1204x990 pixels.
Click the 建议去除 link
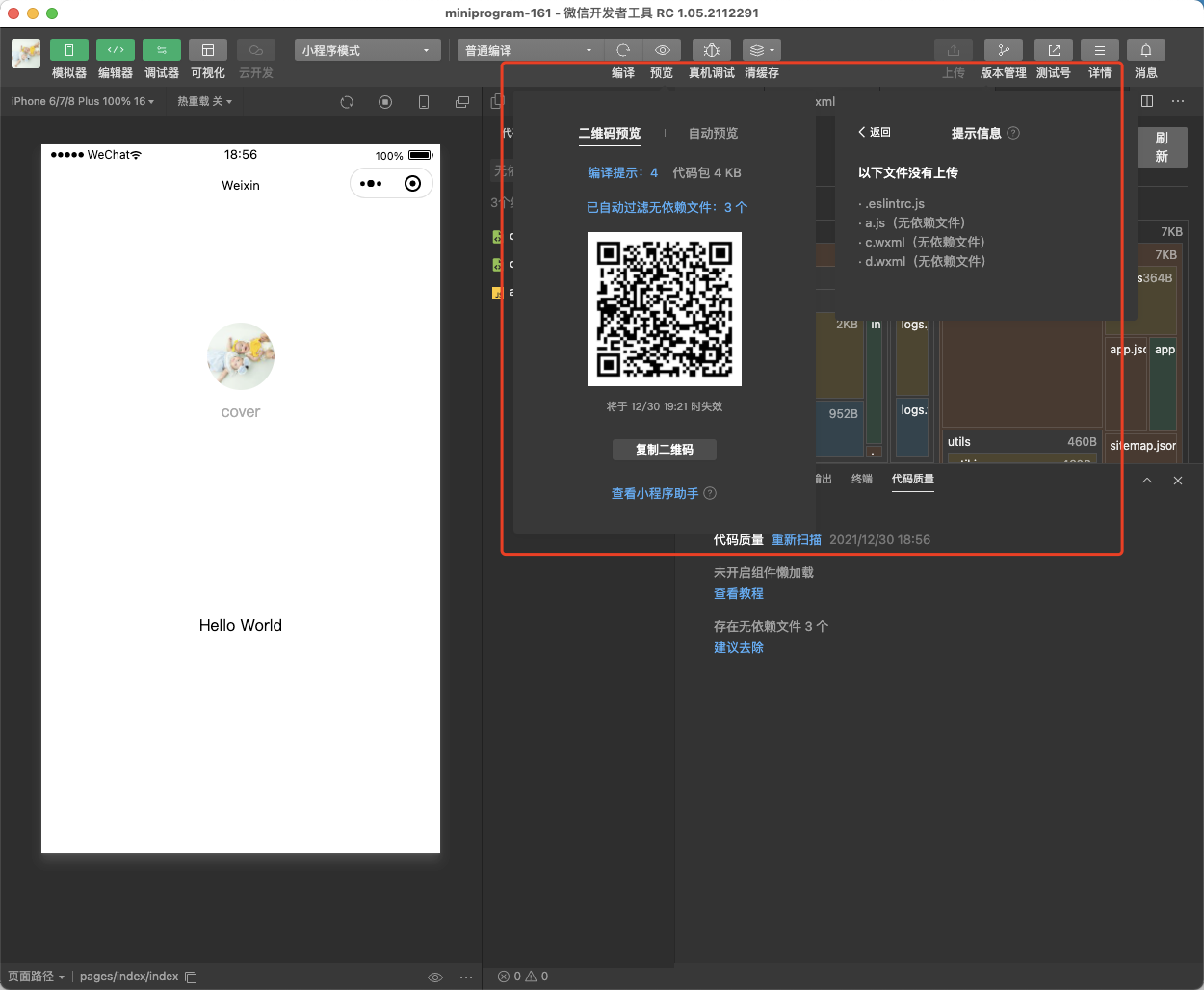click(739, 648)
